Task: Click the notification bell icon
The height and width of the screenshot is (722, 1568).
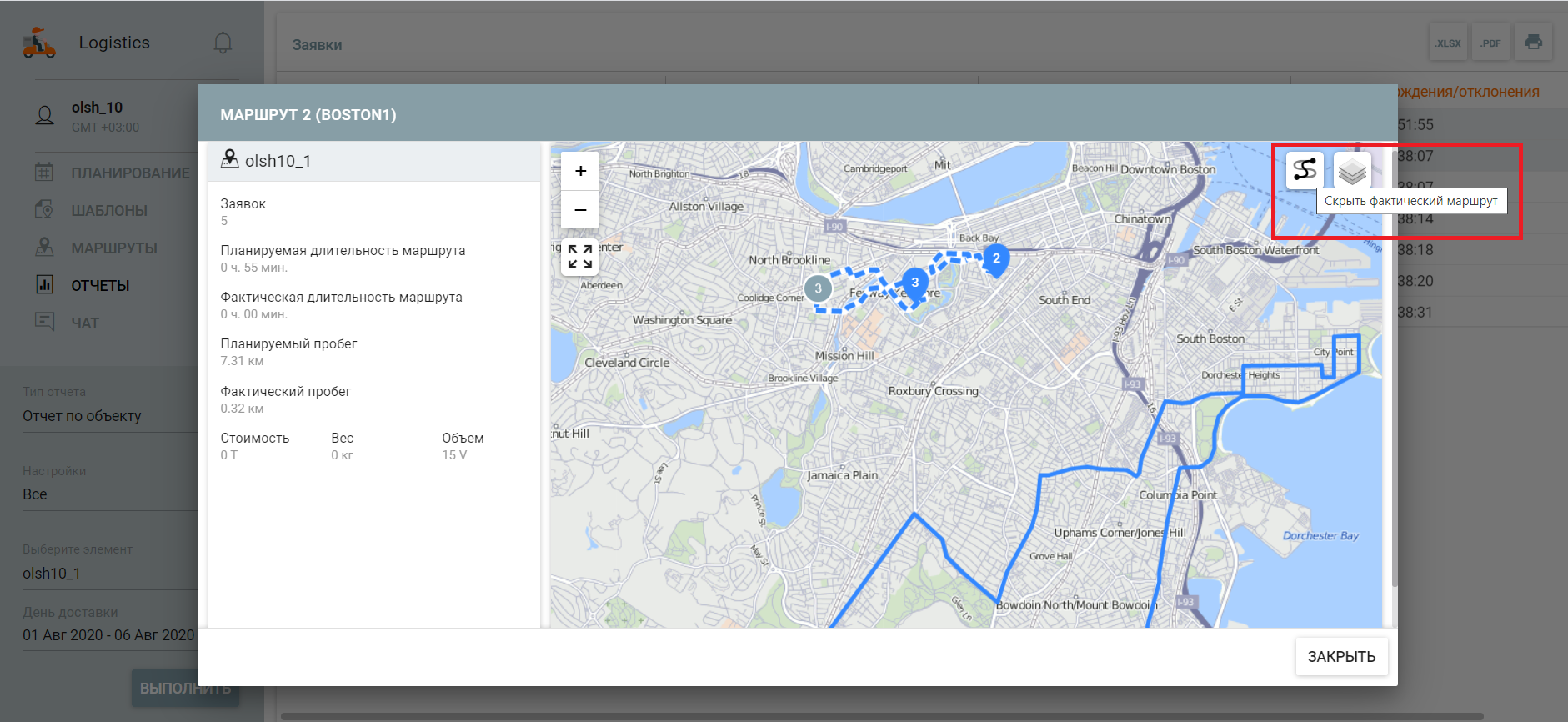Action: click(x=223, y=43)
